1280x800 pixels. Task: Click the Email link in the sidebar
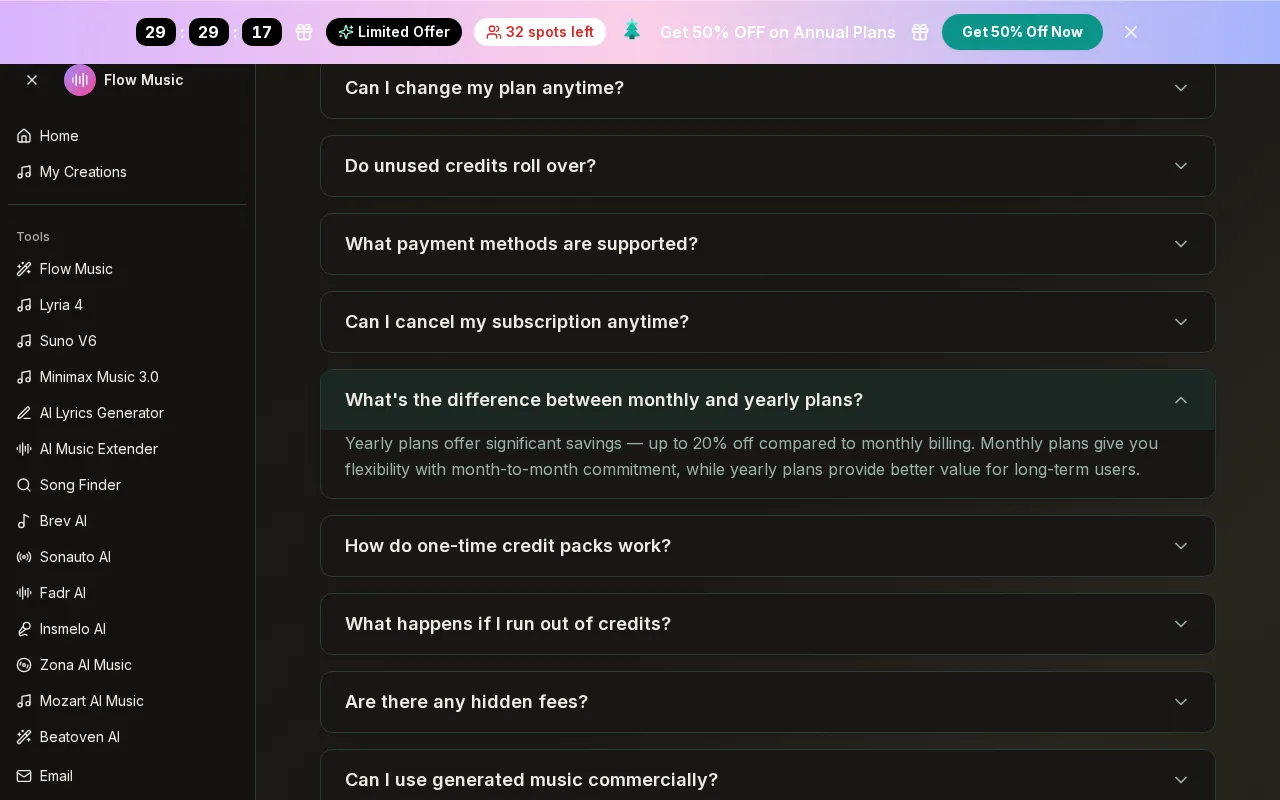127,776
